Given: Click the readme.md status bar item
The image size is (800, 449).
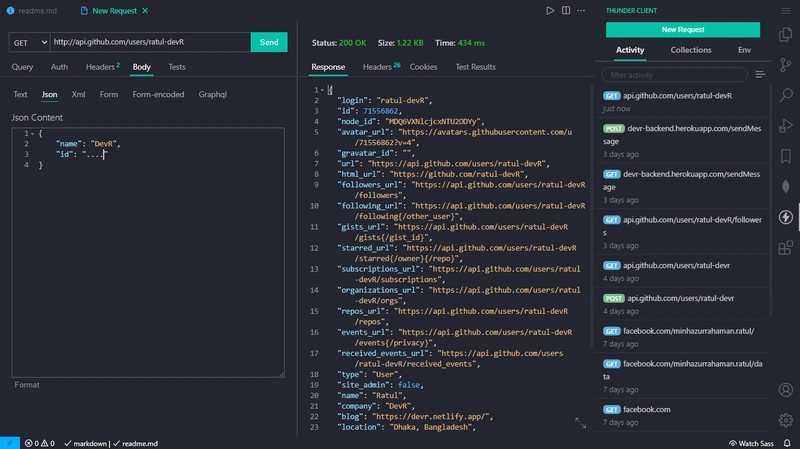Looking at the screenshot, I should pyautogui.click(x=136, y=443).
